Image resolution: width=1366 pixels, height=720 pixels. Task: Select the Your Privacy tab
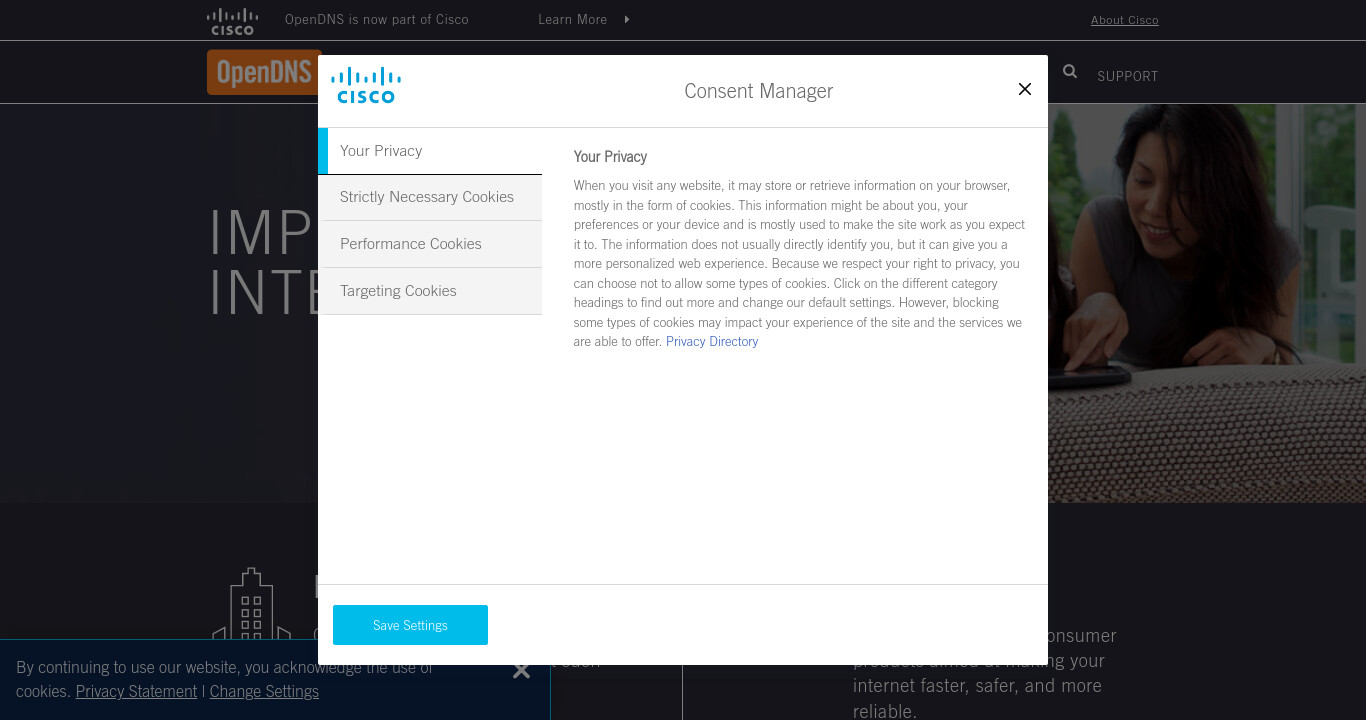pos(430,151)
